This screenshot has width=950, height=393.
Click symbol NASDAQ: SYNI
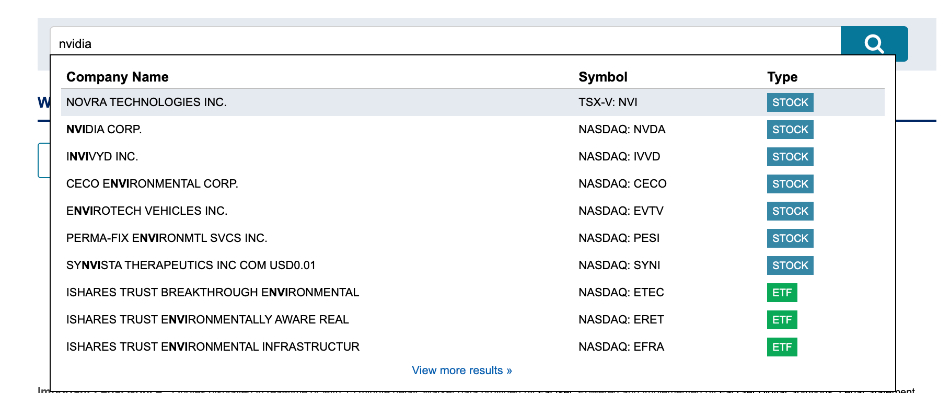619,265
